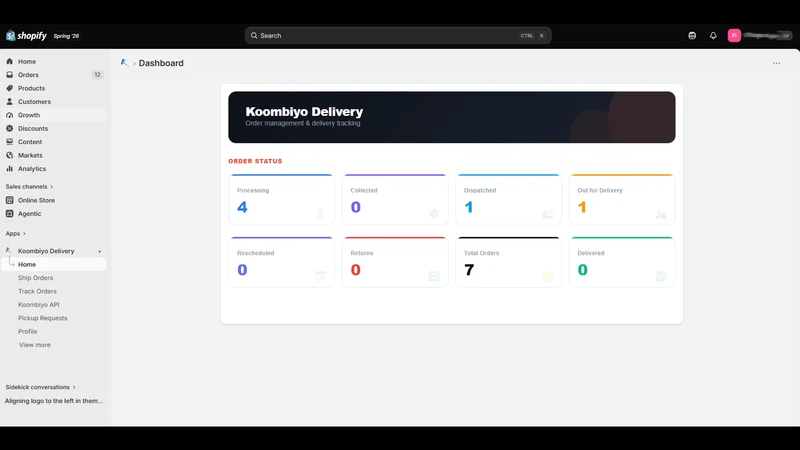Click the Orders count badge 12
The image size is (800, 450).
[x=97, y=74]
